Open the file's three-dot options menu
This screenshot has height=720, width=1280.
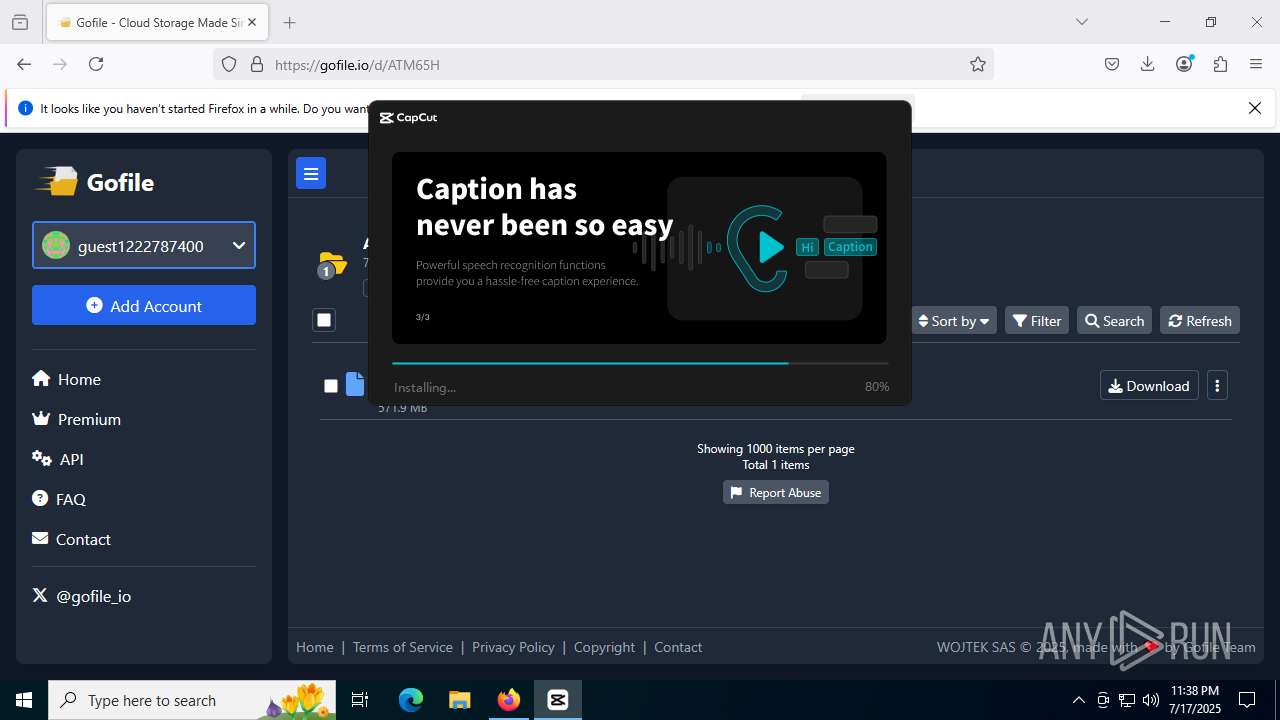pos(1217,386)
